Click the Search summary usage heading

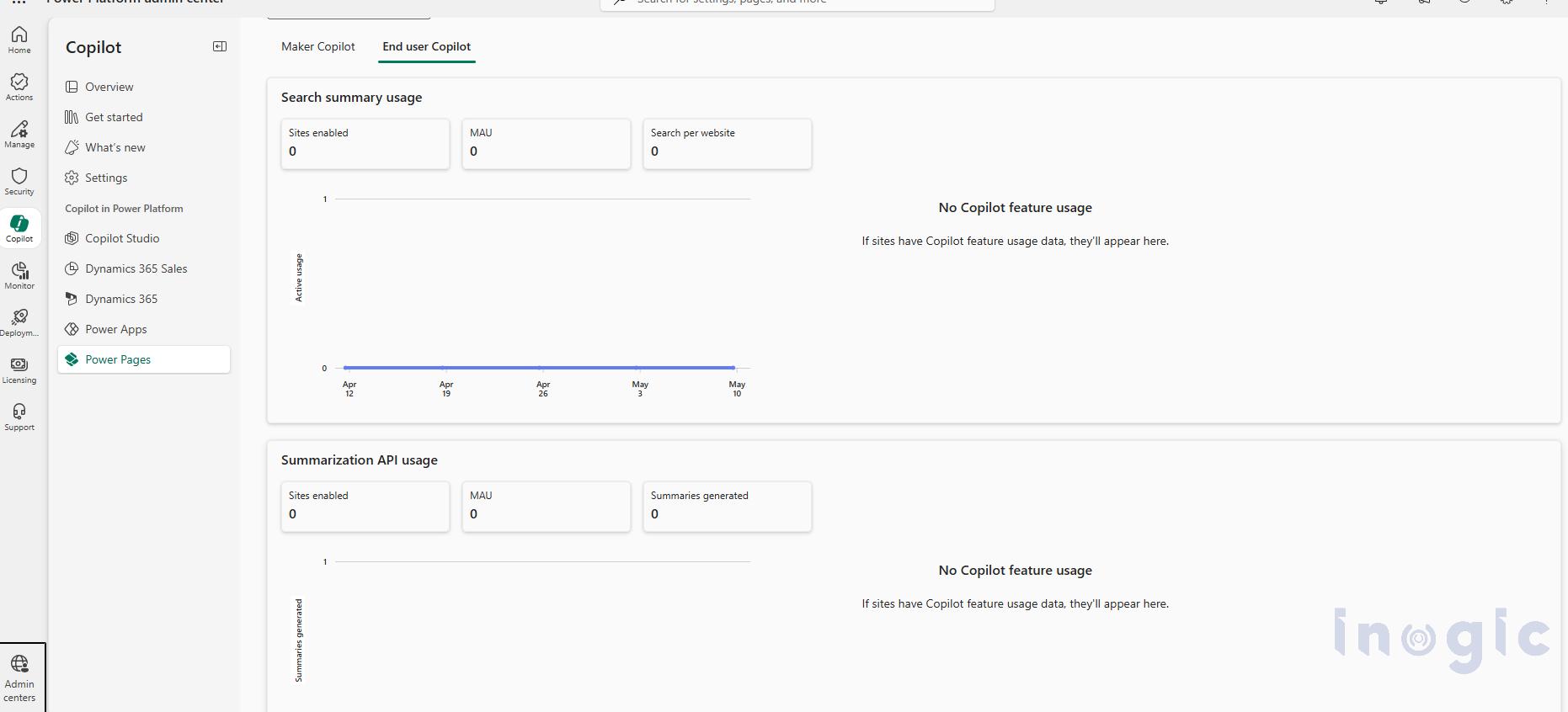click(352, 98)
